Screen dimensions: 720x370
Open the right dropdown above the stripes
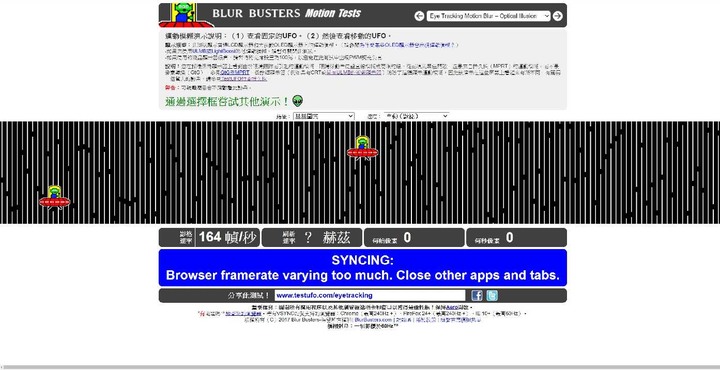pyautogui.click(x=416, y=117)
